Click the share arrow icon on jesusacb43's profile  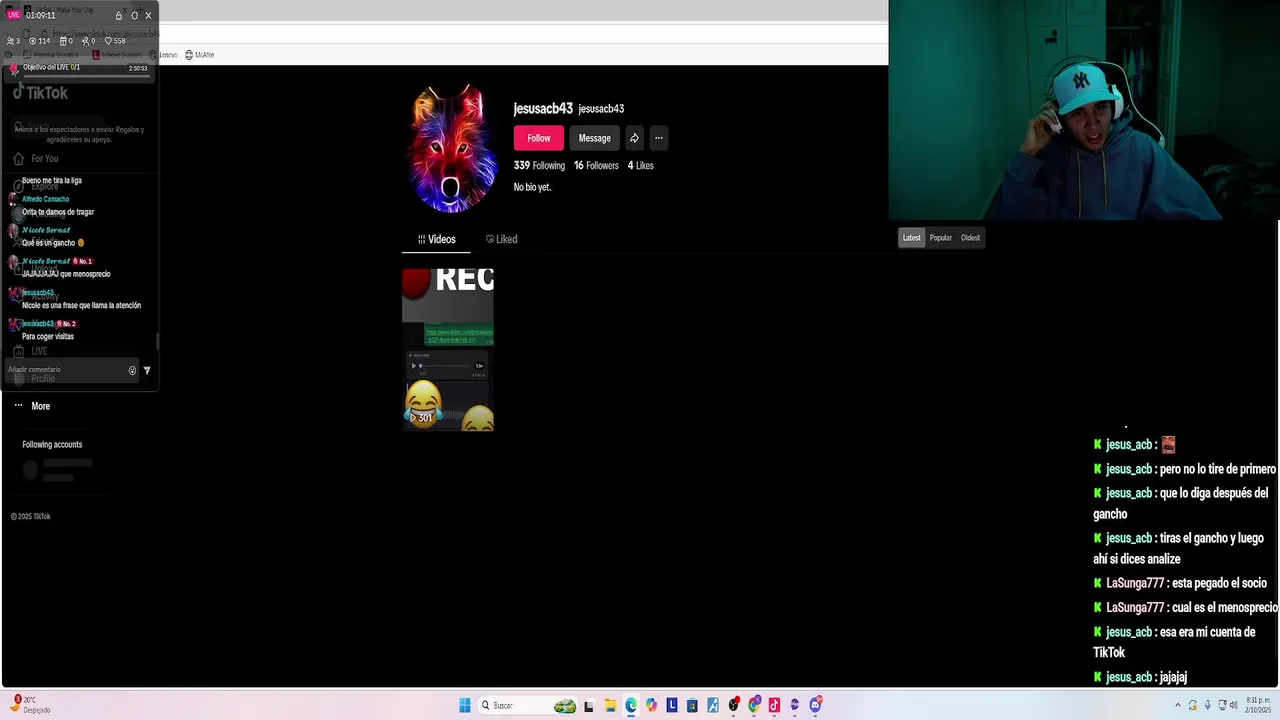634,138
